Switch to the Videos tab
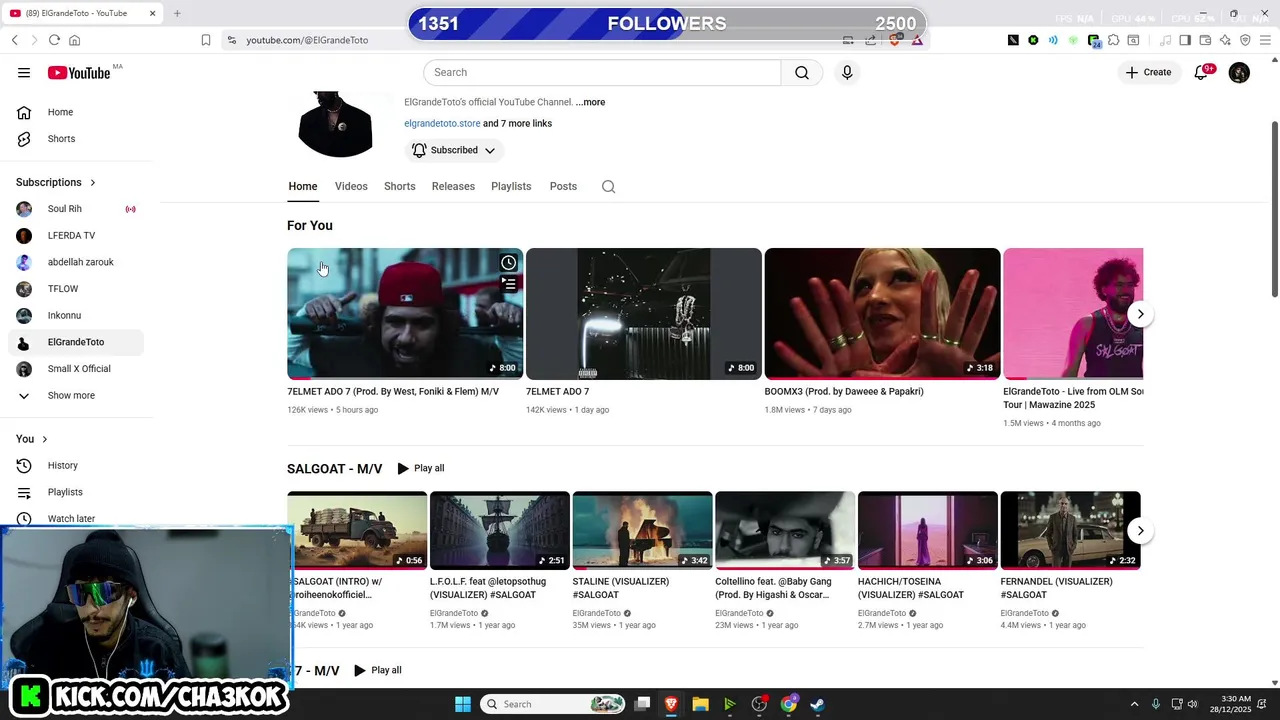Viewport: 1280px width, 720px height. [x=351, y=186]
